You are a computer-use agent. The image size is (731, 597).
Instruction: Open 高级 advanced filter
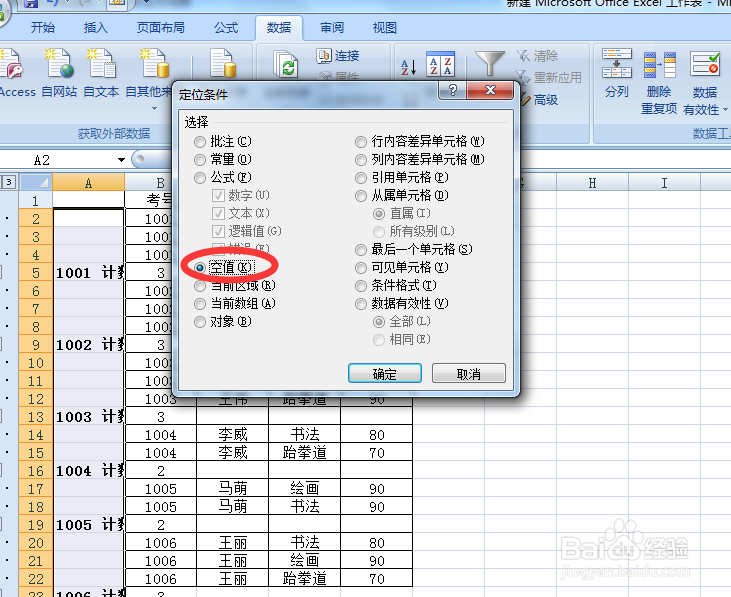[539, 99]
